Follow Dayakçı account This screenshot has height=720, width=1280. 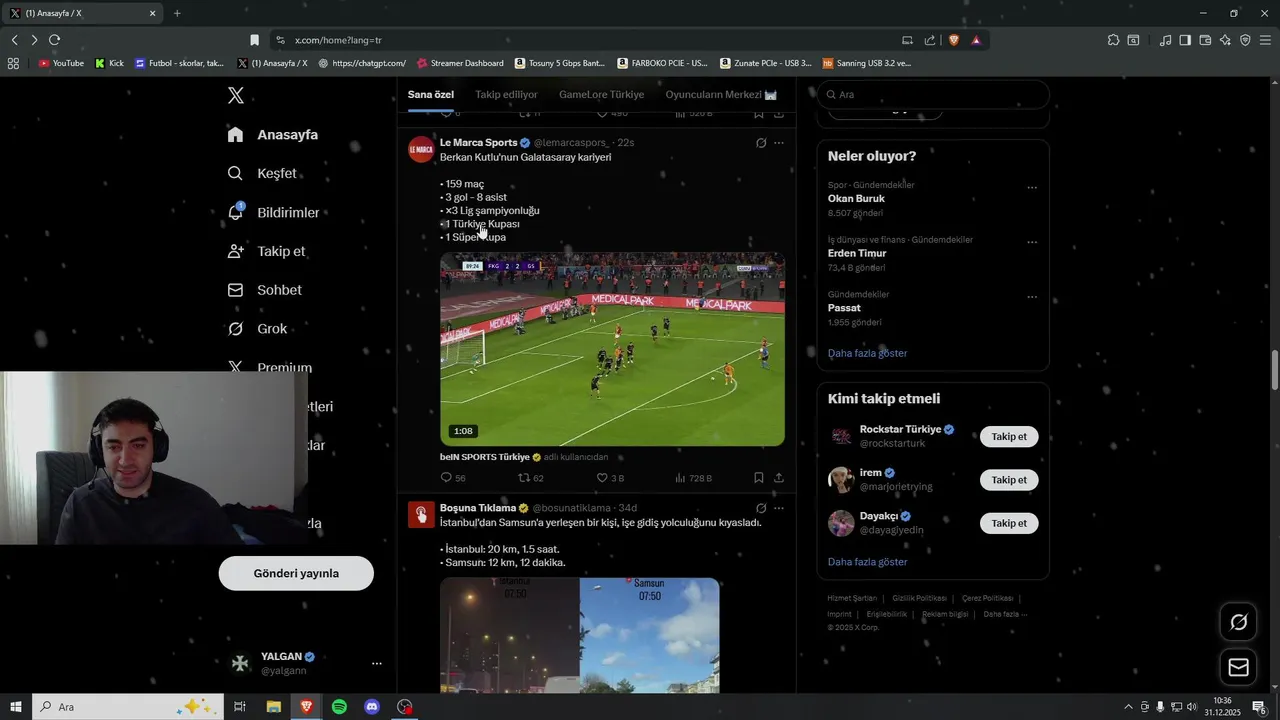coord(1009,523)
